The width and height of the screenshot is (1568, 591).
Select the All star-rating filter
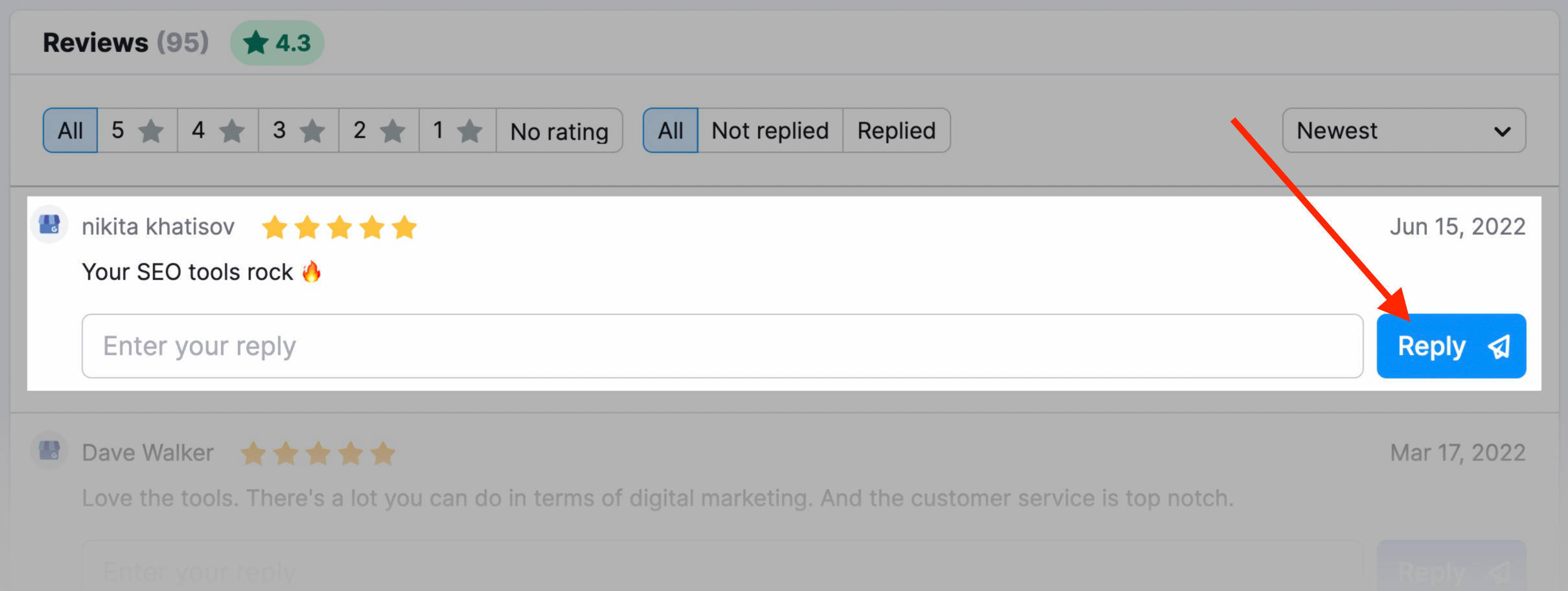pos(70,131)
